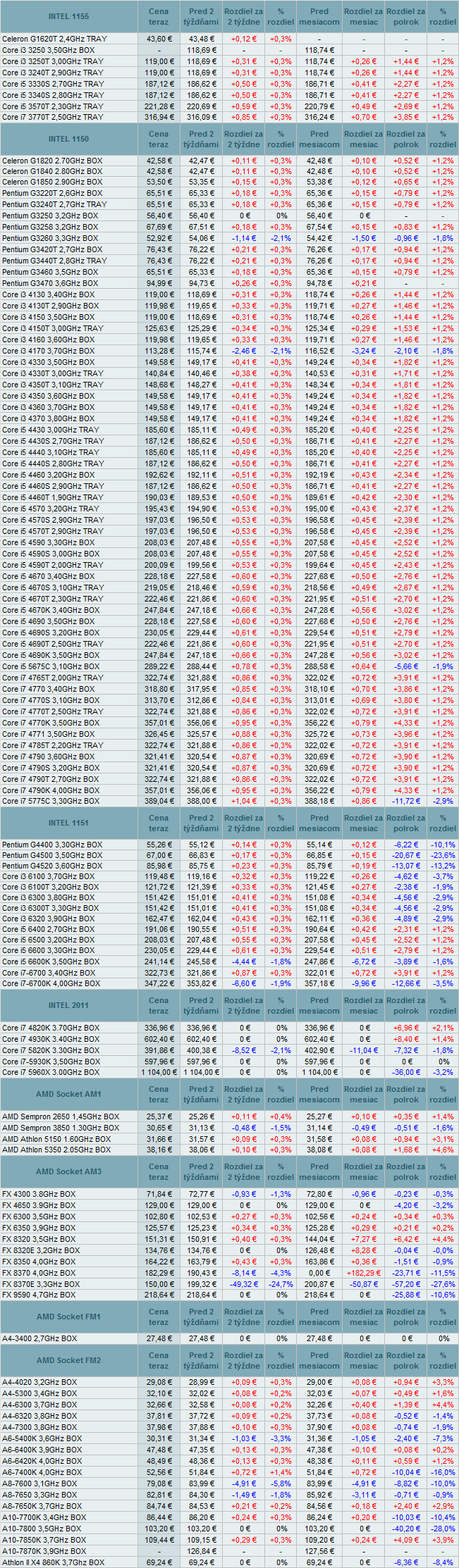Select the -24,7% value in FX 8370E row
The width and height of the screenshot is (459, 1568).
[281, 1284]
